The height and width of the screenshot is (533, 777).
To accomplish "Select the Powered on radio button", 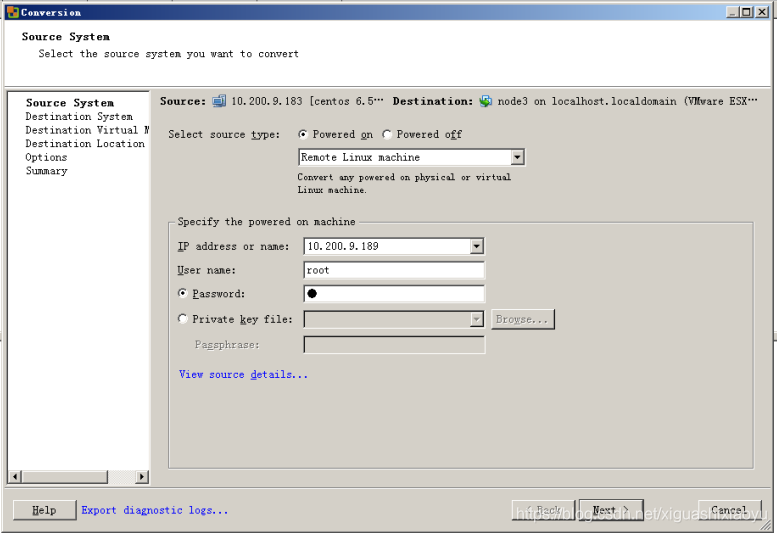I will click(x=303, y=134).
